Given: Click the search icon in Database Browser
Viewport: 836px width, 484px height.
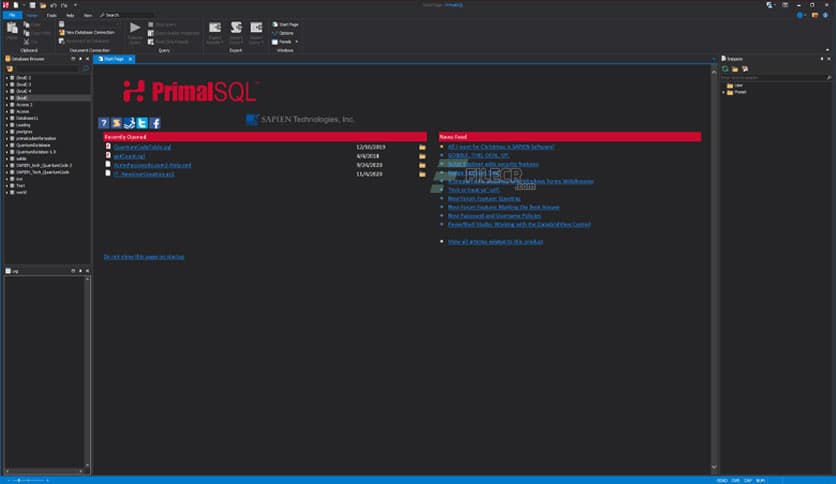Looking at the screenshot, I should click(85, 69).
